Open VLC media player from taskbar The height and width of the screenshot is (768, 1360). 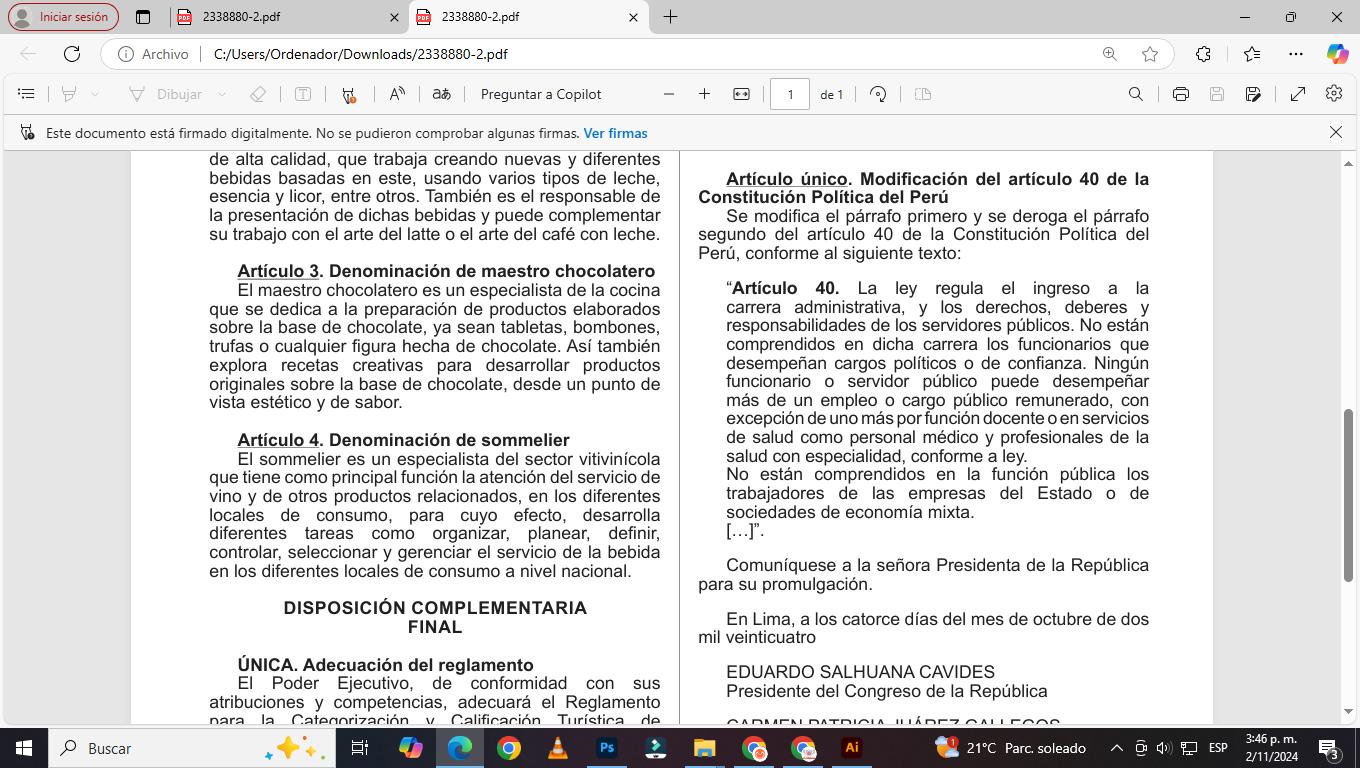click(x=557, y=748)
